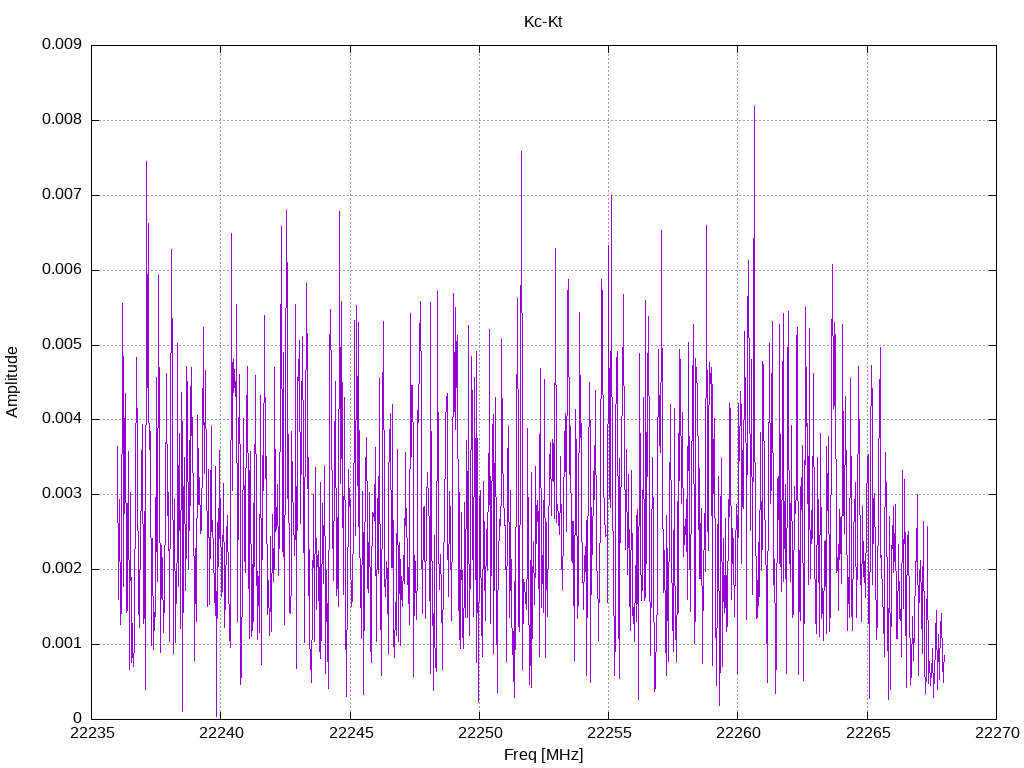Image resolution: width=1024 pixels, height=768 pixels.
Task: Click the x-axis tick label 22265
Action: (x=868, y=733)
